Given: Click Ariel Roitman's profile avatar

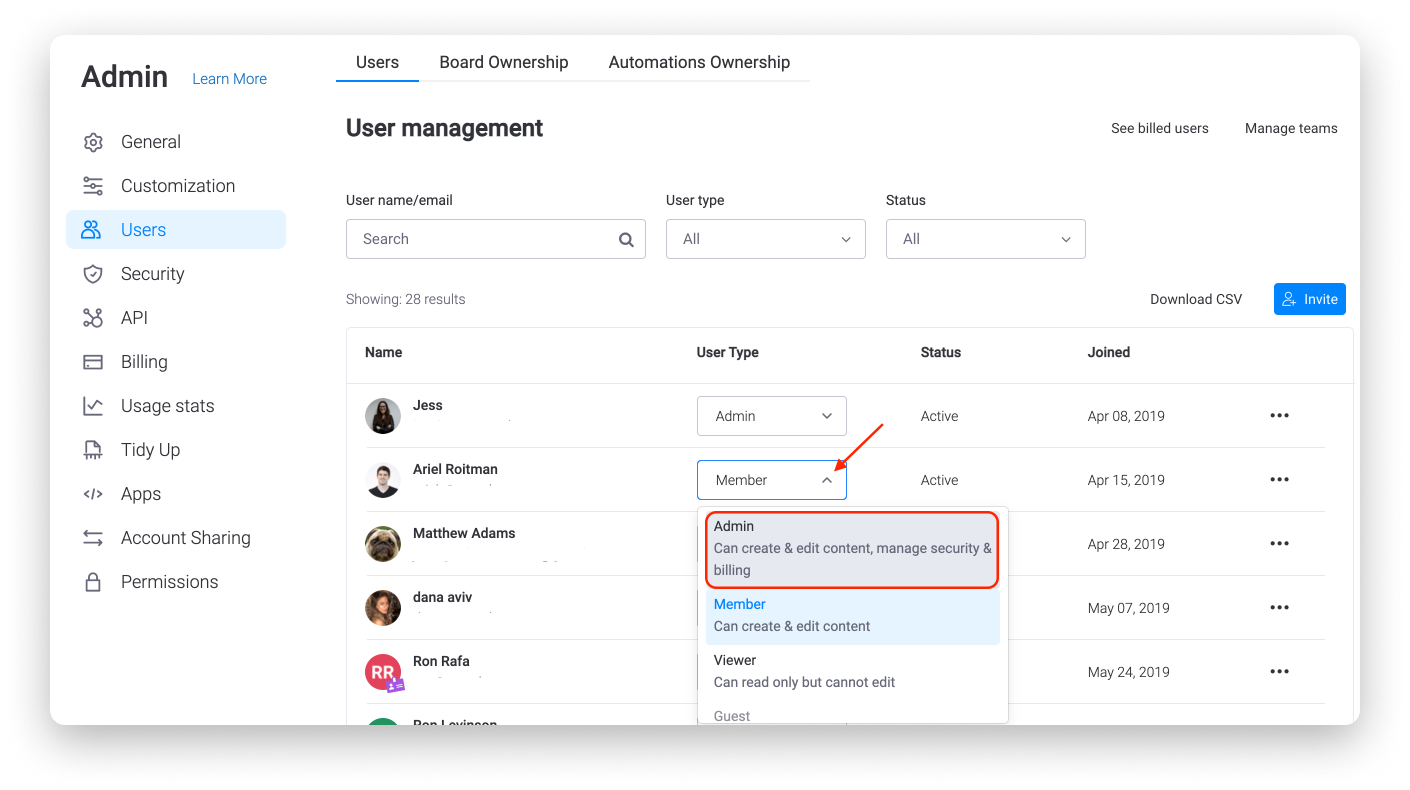Looking at the screenshot, I should pos(383,480).
